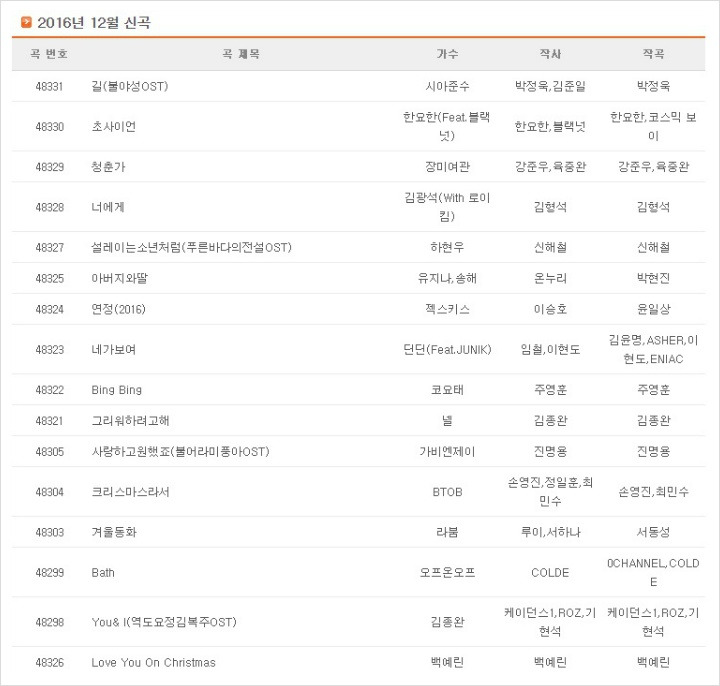Select song number 48303
The width and height of the screenshot is (720, 686).
click(49, 533)
